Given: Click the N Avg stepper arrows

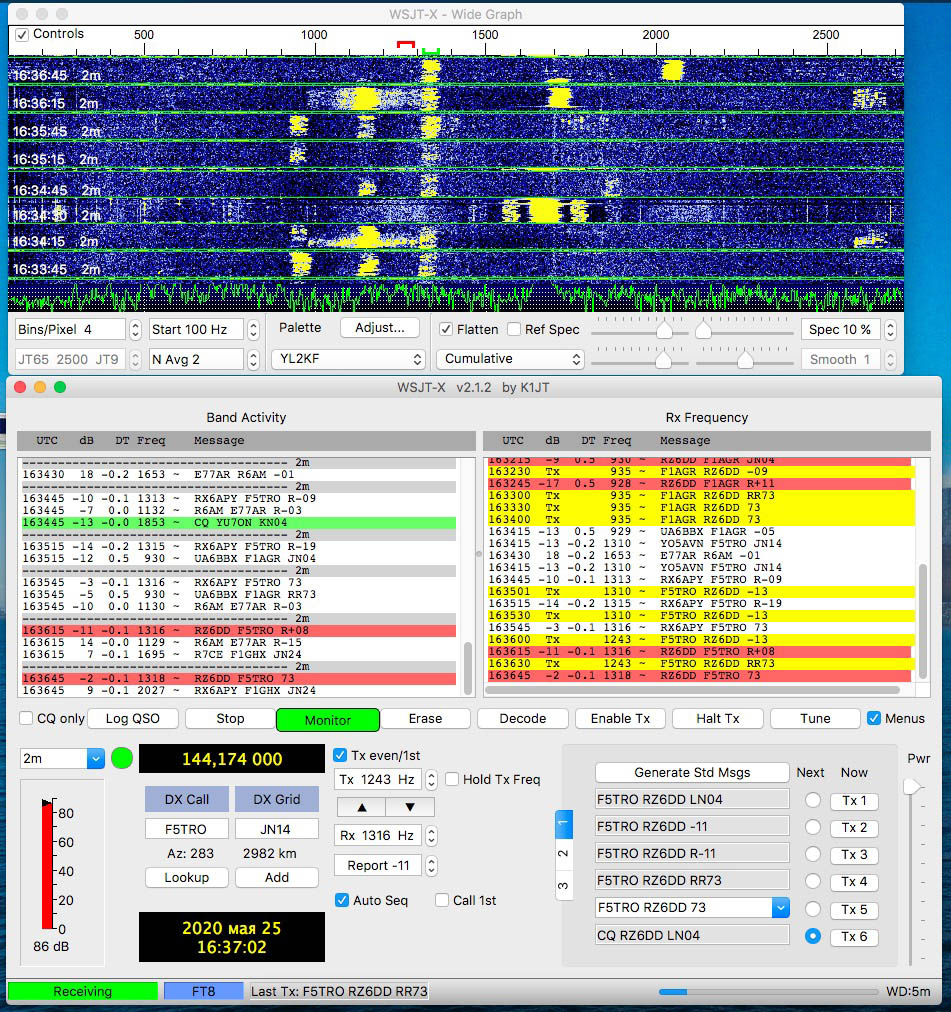Looking at the screenshot, I should (253, 359).
